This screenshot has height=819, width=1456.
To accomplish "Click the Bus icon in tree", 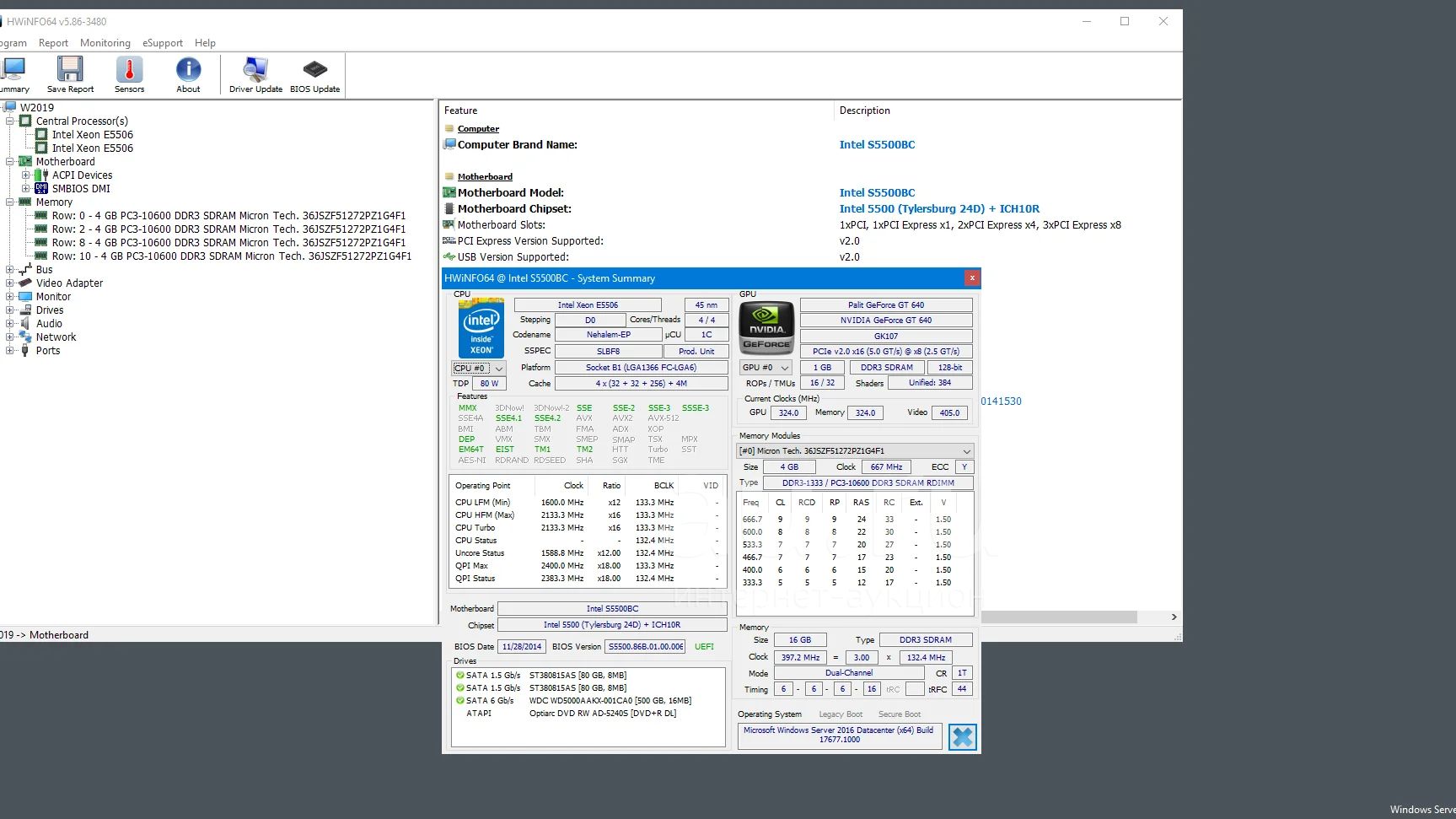I will click(25, 269).
